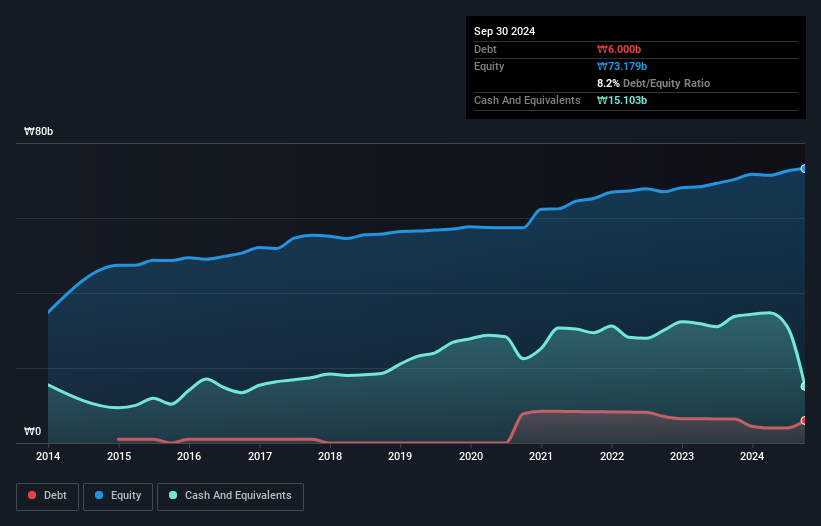The width and height of the screenshot is (821, 526).
Task: Click the ₩6.000b debt value
Action: point(619,49)
